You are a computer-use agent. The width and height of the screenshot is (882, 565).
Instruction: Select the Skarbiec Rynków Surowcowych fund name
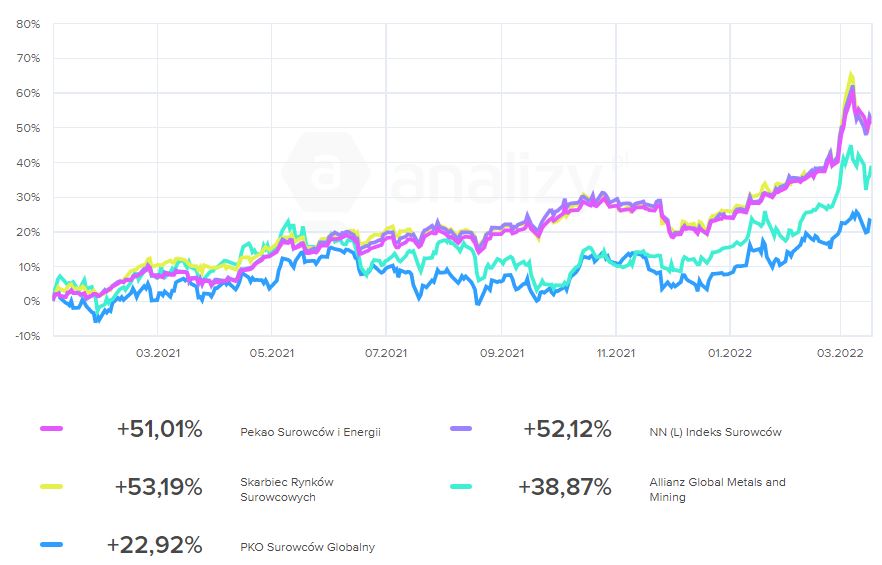coord(287,489)
